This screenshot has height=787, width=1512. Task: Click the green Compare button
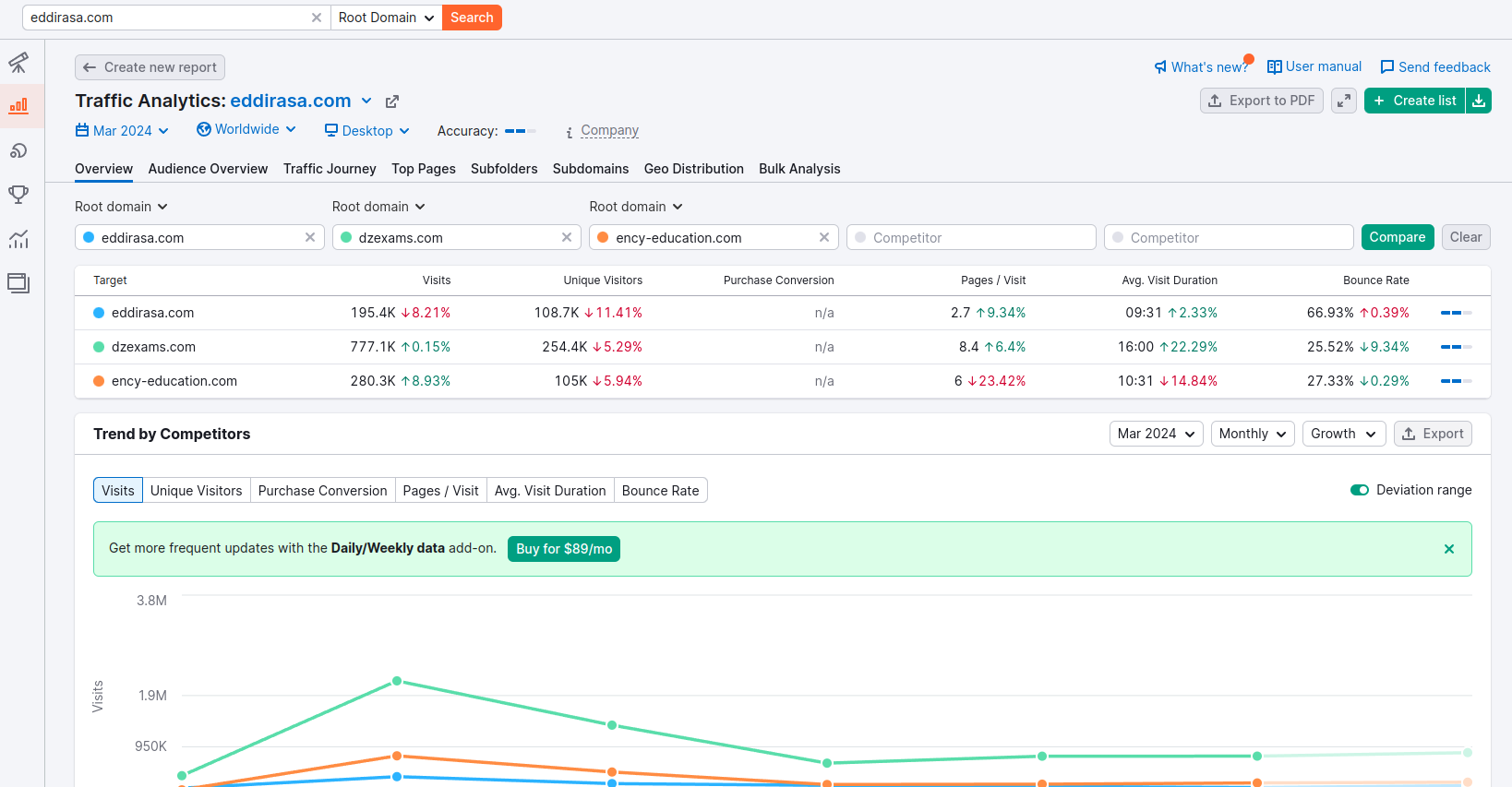tap(1397, 237)
